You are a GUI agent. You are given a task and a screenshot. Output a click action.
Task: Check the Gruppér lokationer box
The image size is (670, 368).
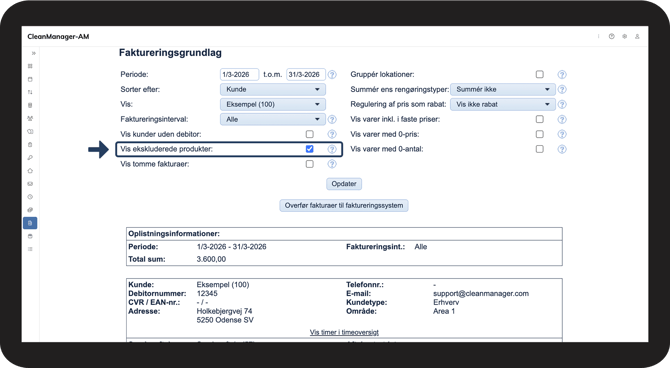[x=540, y=74]
